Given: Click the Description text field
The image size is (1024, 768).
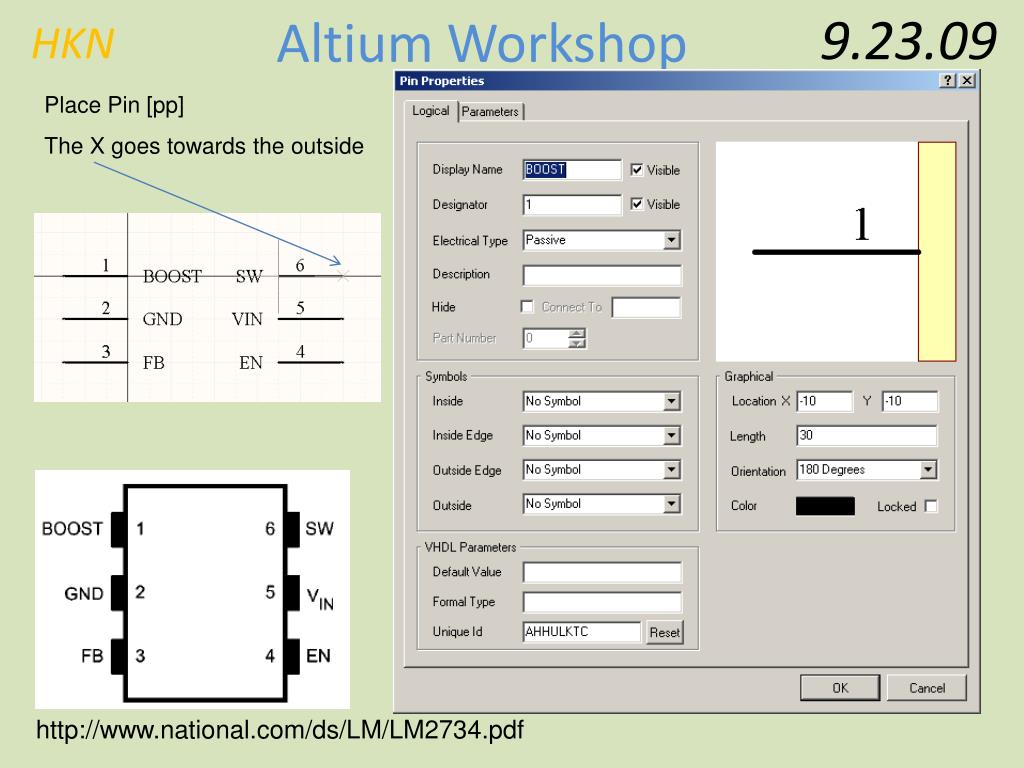Looking at the screenshot, I should pyautogui.click(x=601, y=275).
